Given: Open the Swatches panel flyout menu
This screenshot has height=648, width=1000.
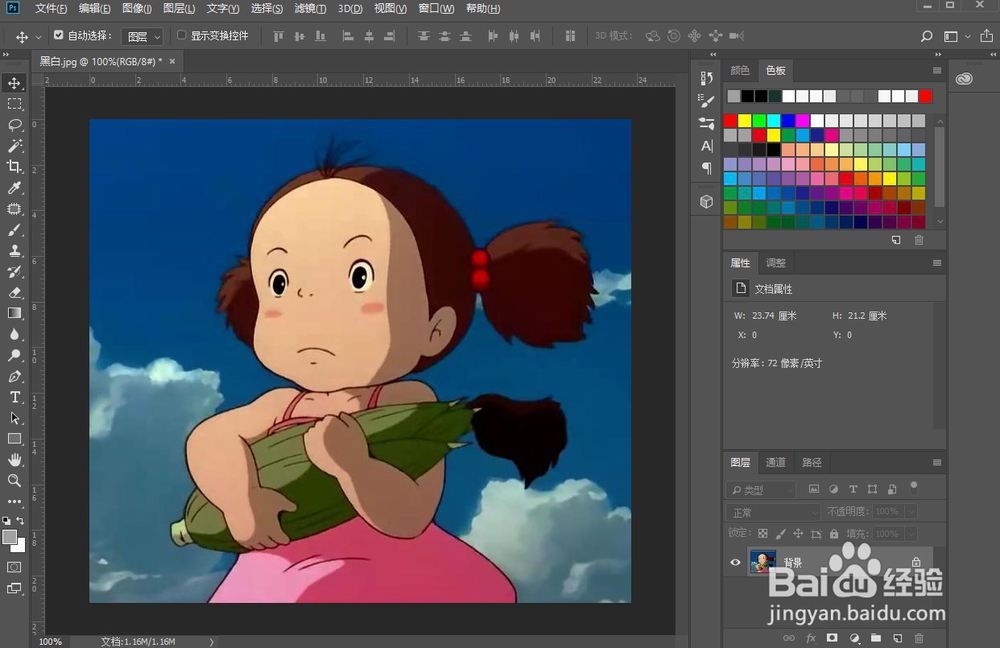Looking at the screenshot, I should [937, 70].
